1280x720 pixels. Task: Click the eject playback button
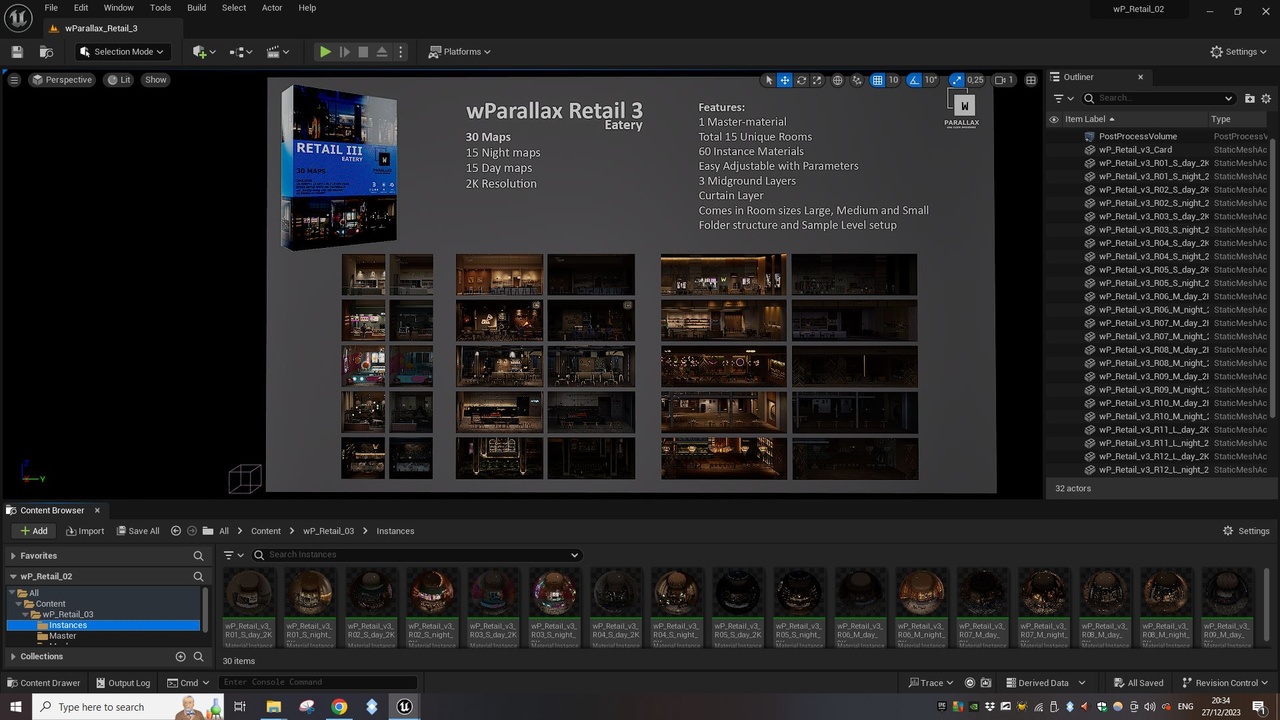tap(382, 52)
